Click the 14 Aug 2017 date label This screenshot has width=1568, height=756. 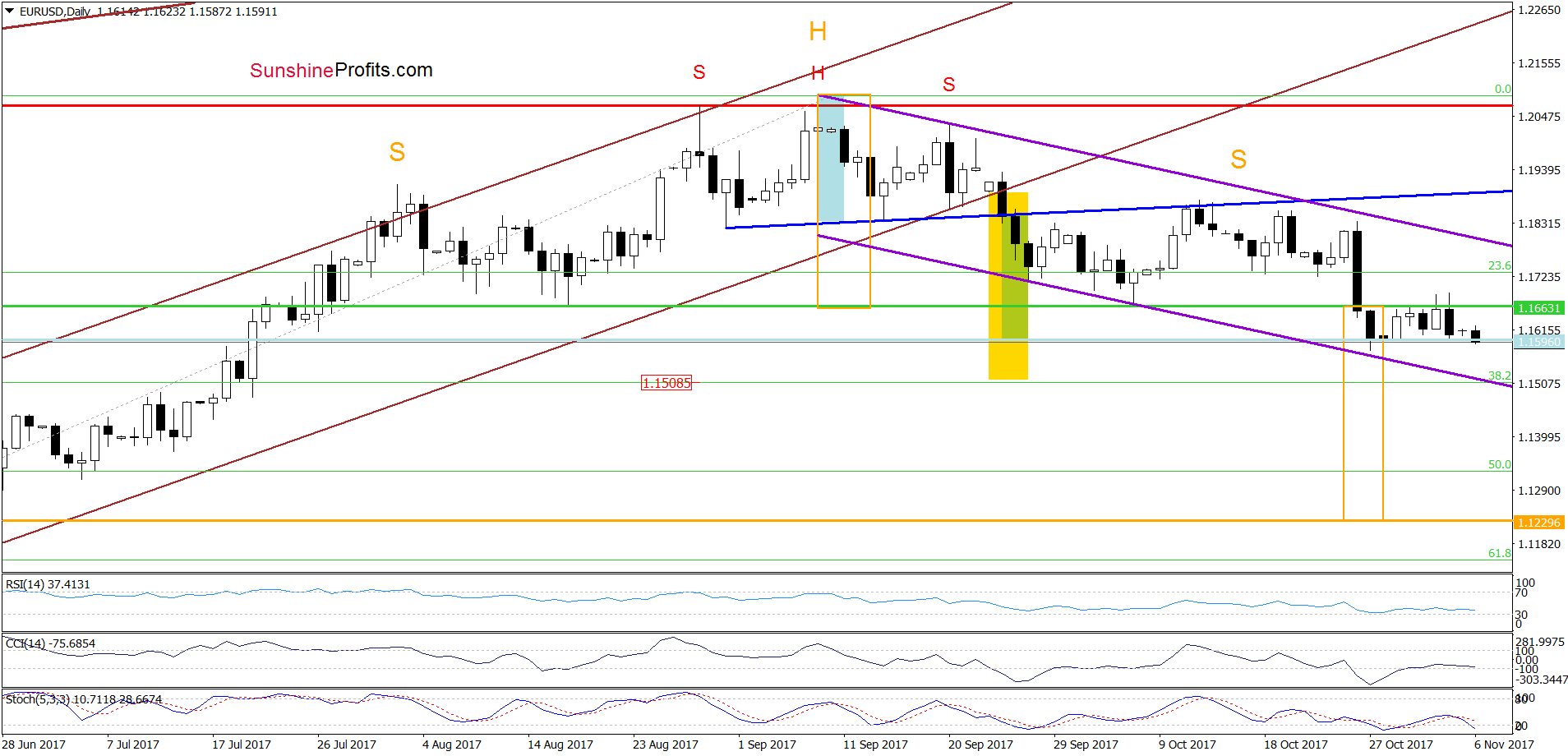click(x=560, y=744)
